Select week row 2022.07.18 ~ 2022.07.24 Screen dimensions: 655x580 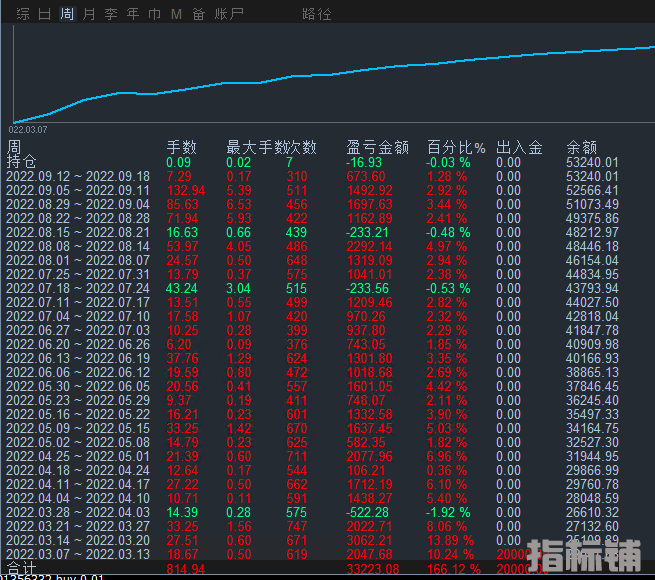(78, 288)
